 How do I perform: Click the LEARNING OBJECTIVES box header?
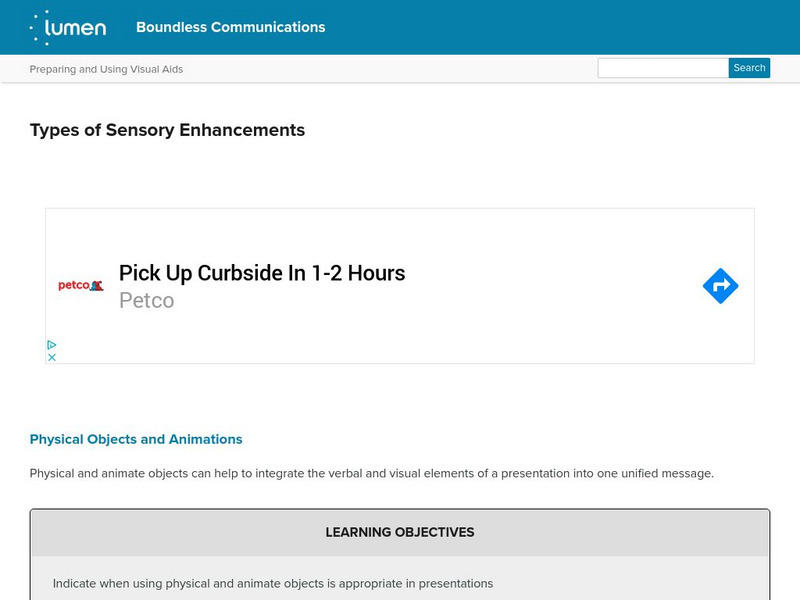tap(400, 532)
